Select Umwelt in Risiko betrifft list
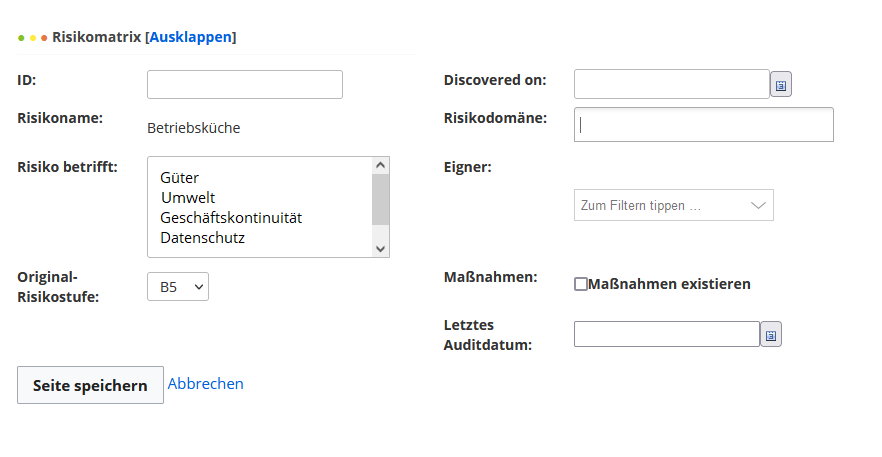 tap(188, 198)
